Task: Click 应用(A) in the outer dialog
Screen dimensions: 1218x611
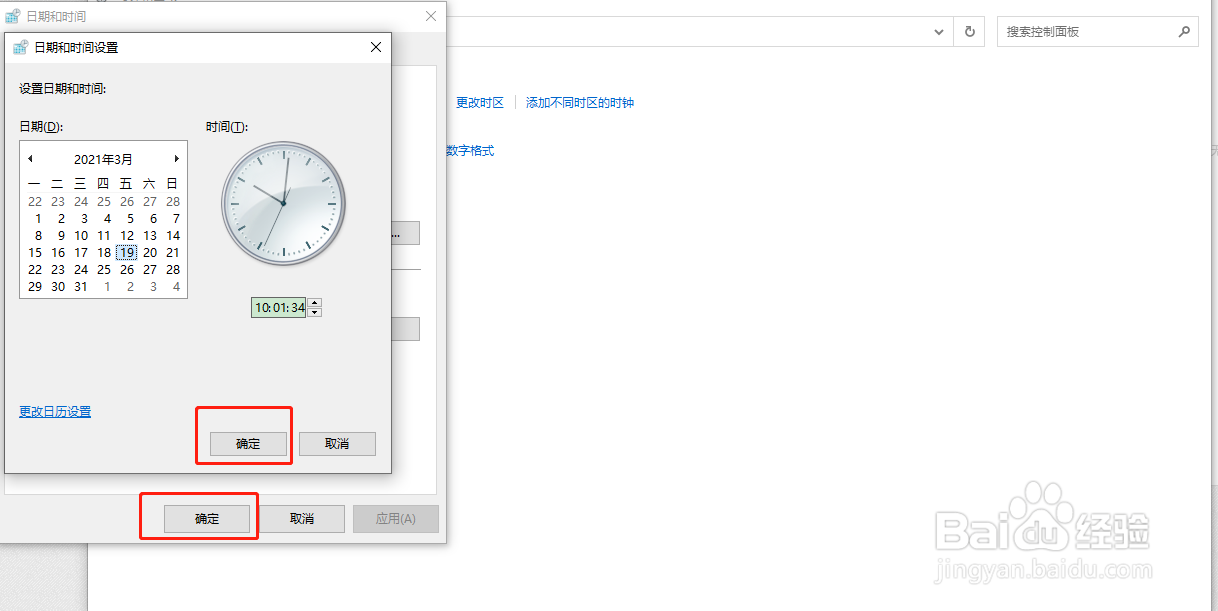Action: coord(395,518)
